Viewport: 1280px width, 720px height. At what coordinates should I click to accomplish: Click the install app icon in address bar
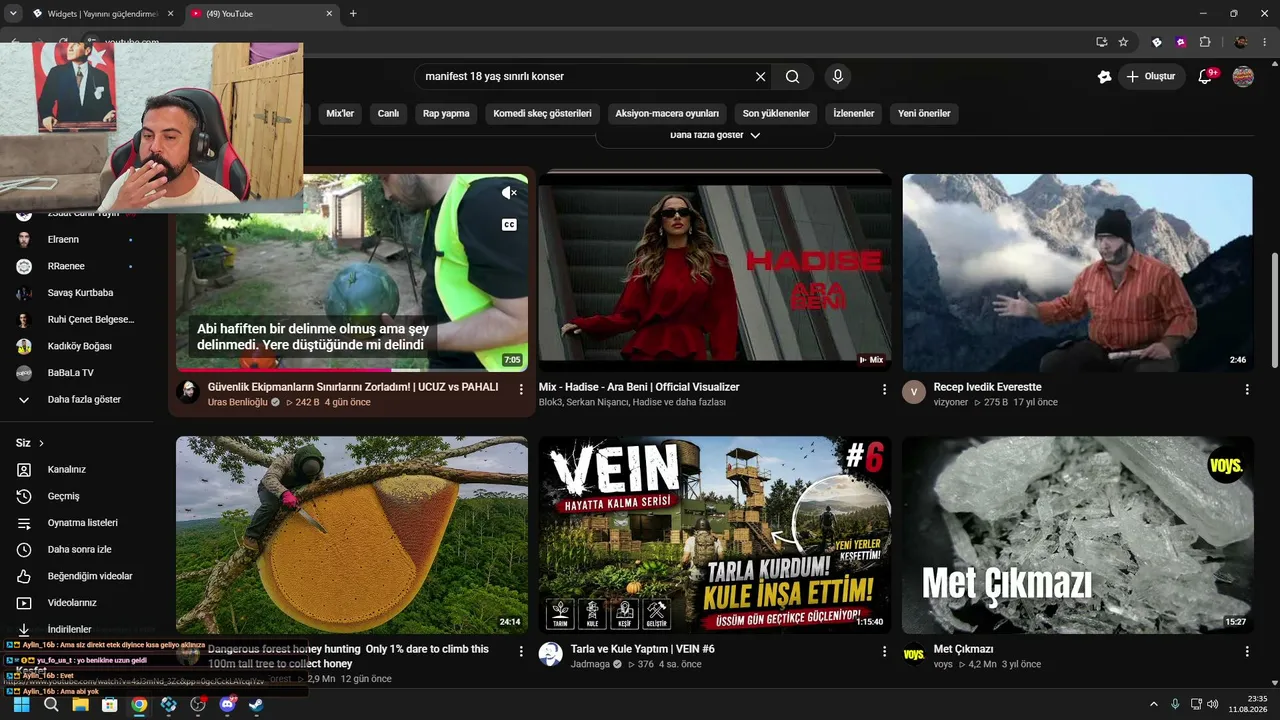[1101, 42]
